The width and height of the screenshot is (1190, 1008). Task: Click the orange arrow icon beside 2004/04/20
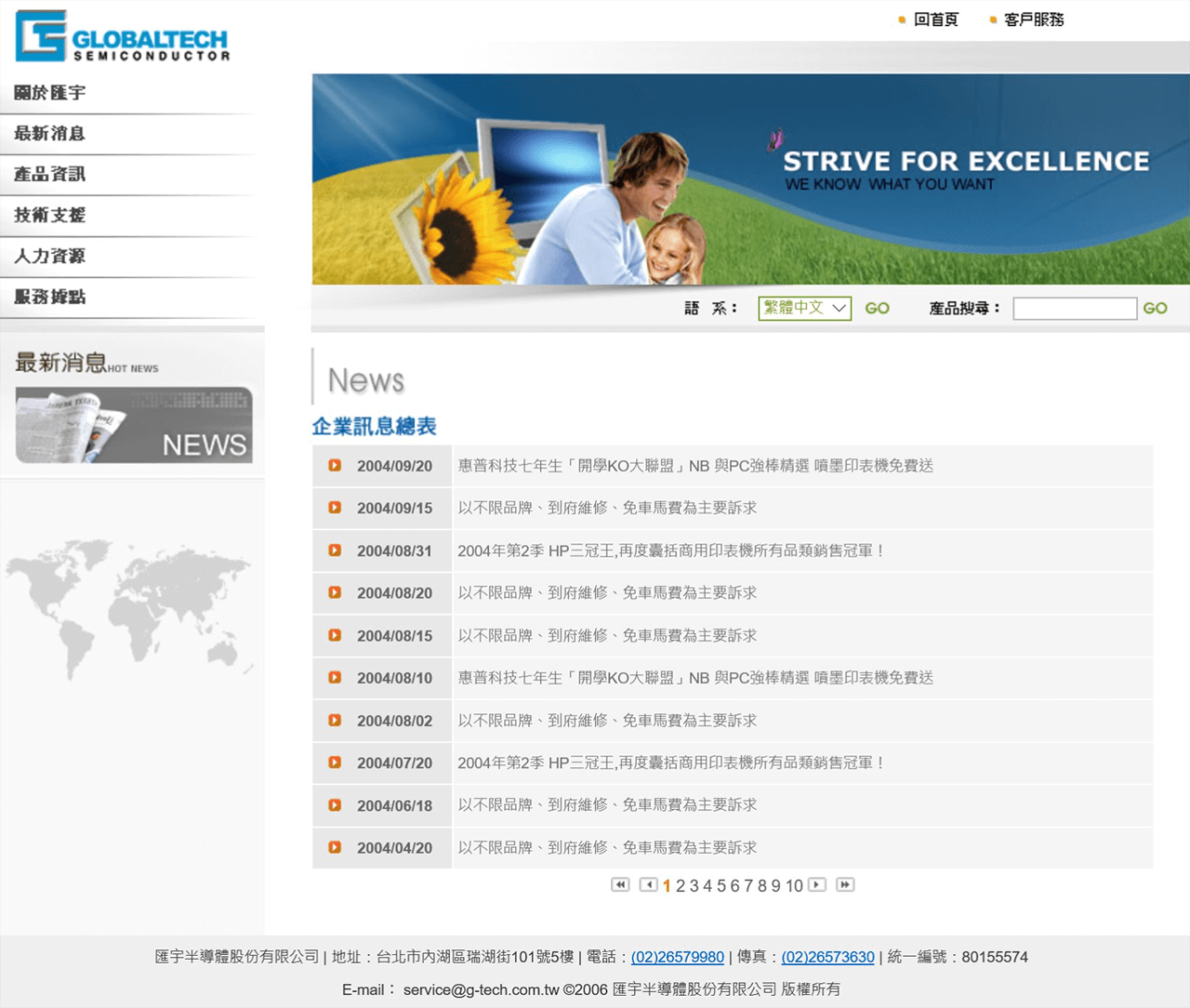pyautogui.click(x=335, y=847)
